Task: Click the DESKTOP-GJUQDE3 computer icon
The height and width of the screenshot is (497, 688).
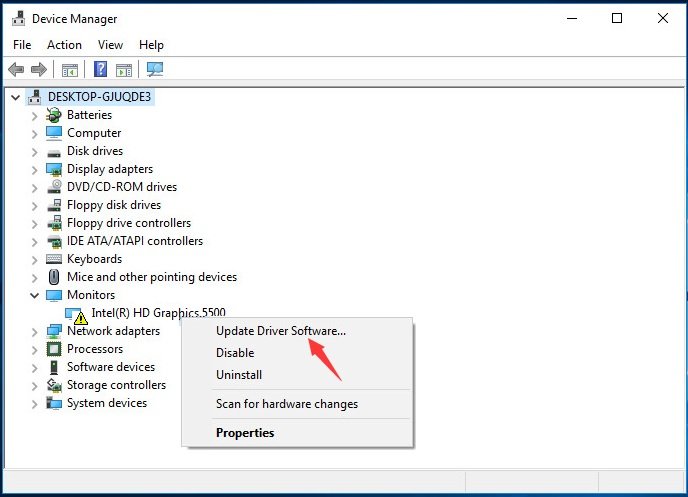Action: (x=34, y=97)
